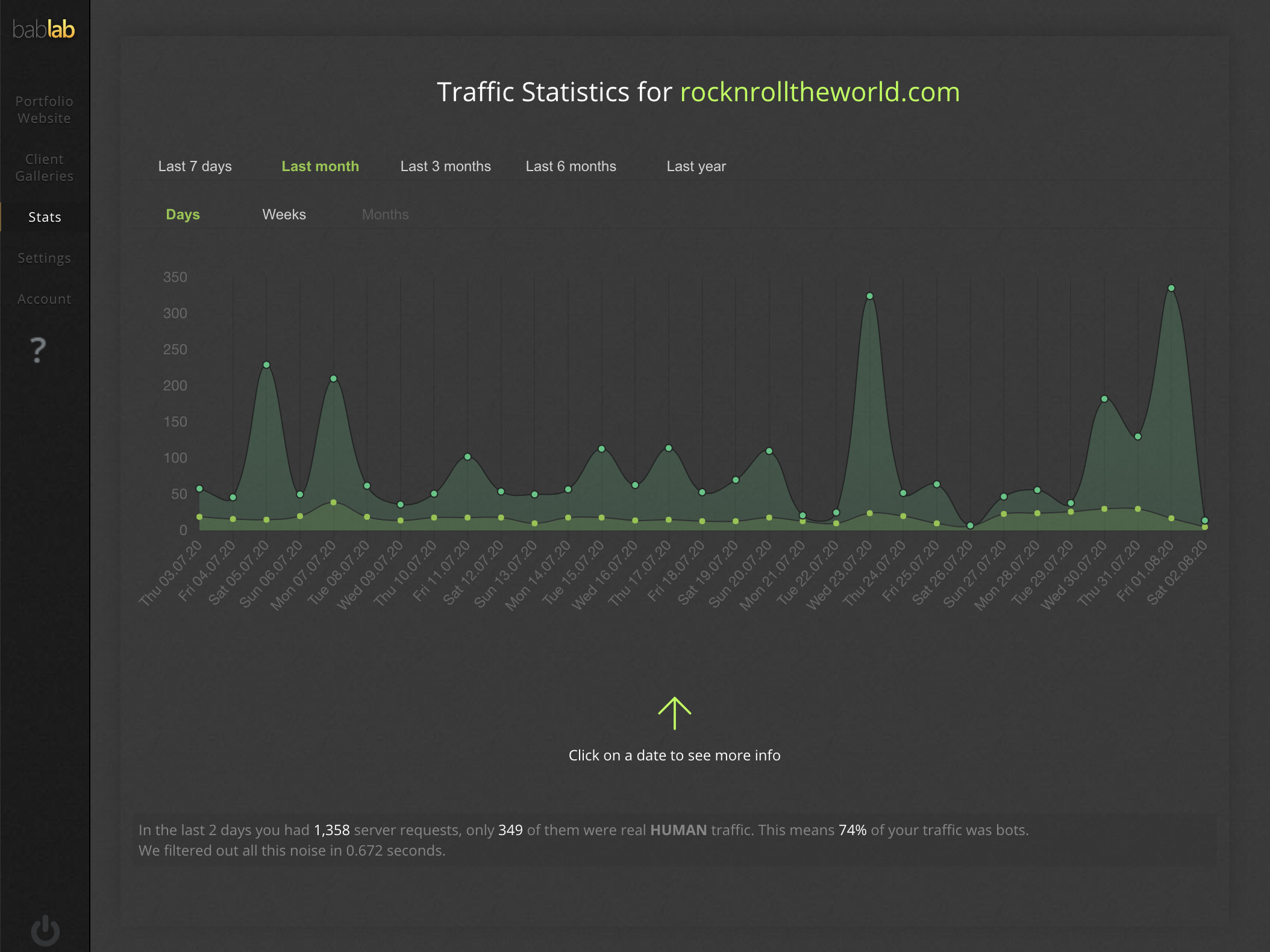Select Last 3 months range
1270x952 pixels.
[445, 166]
